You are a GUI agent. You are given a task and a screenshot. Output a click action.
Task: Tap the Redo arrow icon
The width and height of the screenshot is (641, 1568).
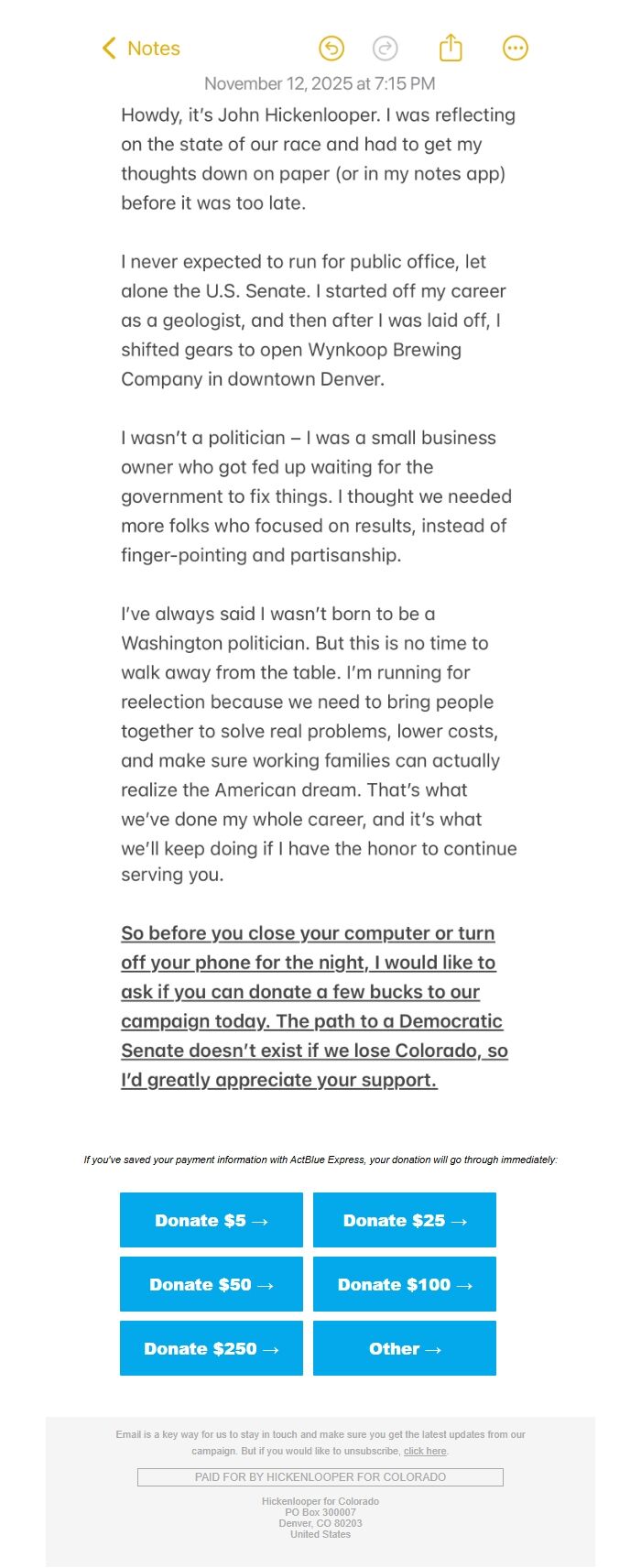click(x=386, y=48)
